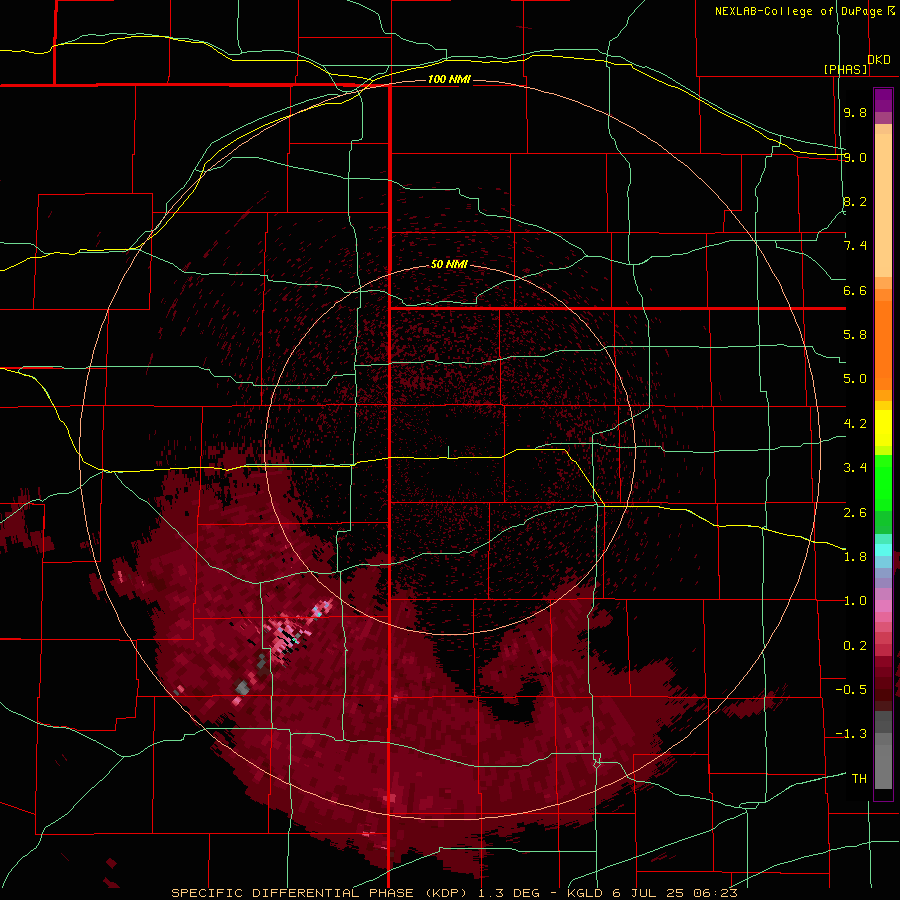Click the 7.4 scale value
The image size is (900, 900).
coord(855,246)
